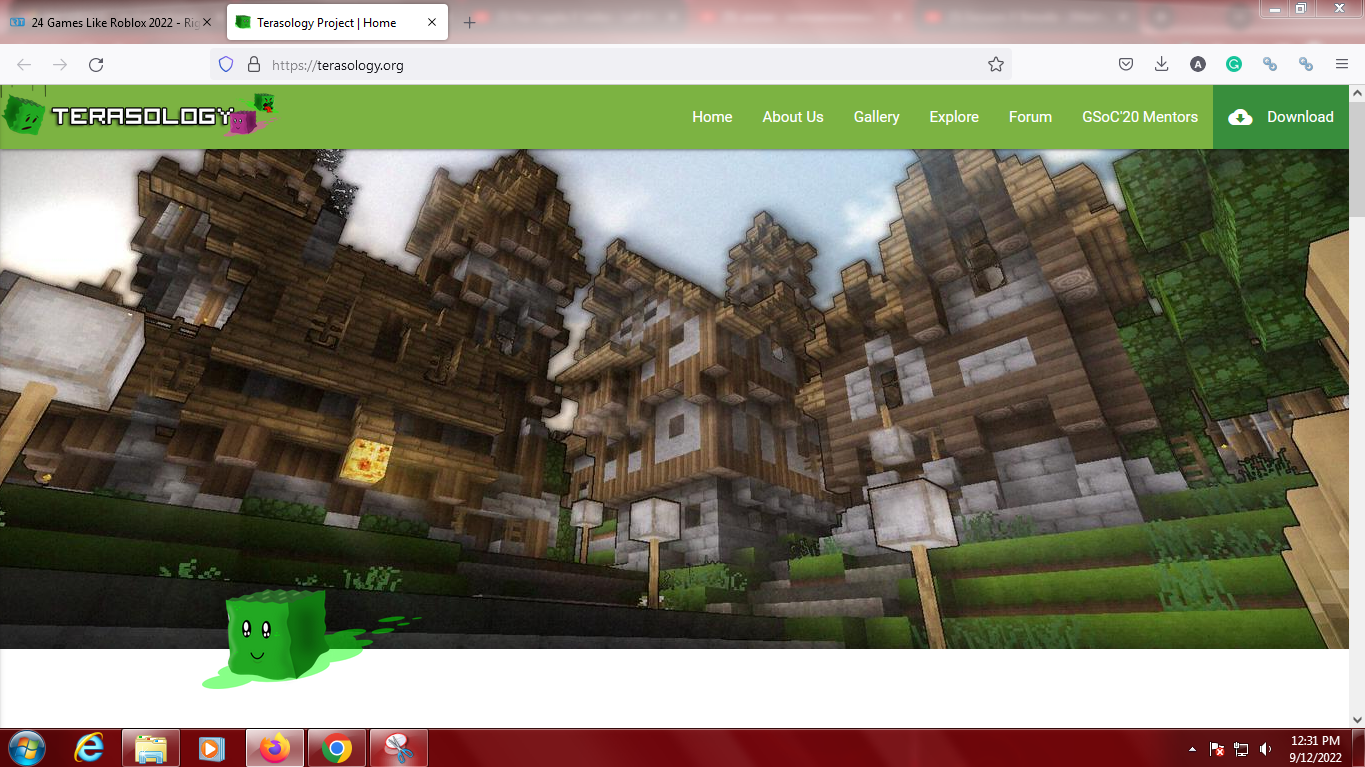Open Google Chrome from taskbar
The image size is (1365, 767).
coord(337,748)
